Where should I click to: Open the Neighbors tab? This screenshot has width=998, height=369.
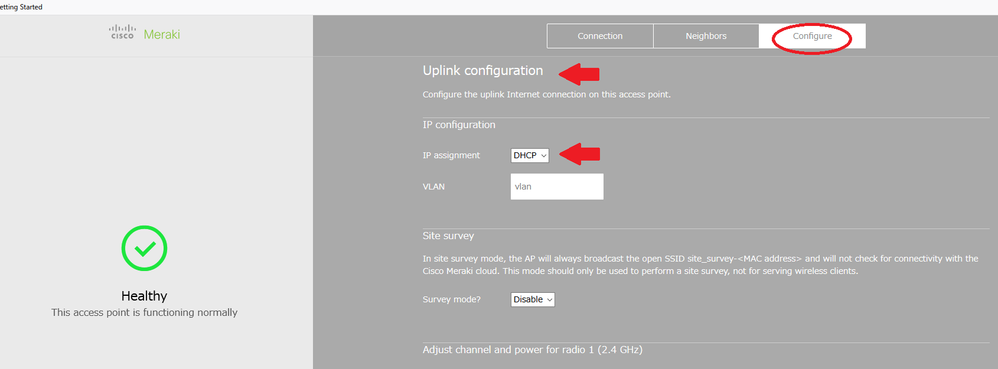[706, 36]
